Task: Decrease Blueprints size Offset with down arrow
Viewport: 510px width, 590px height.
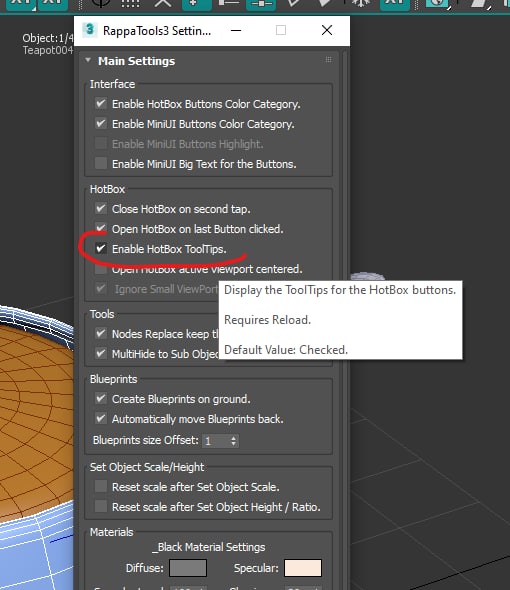Action: 233,444
